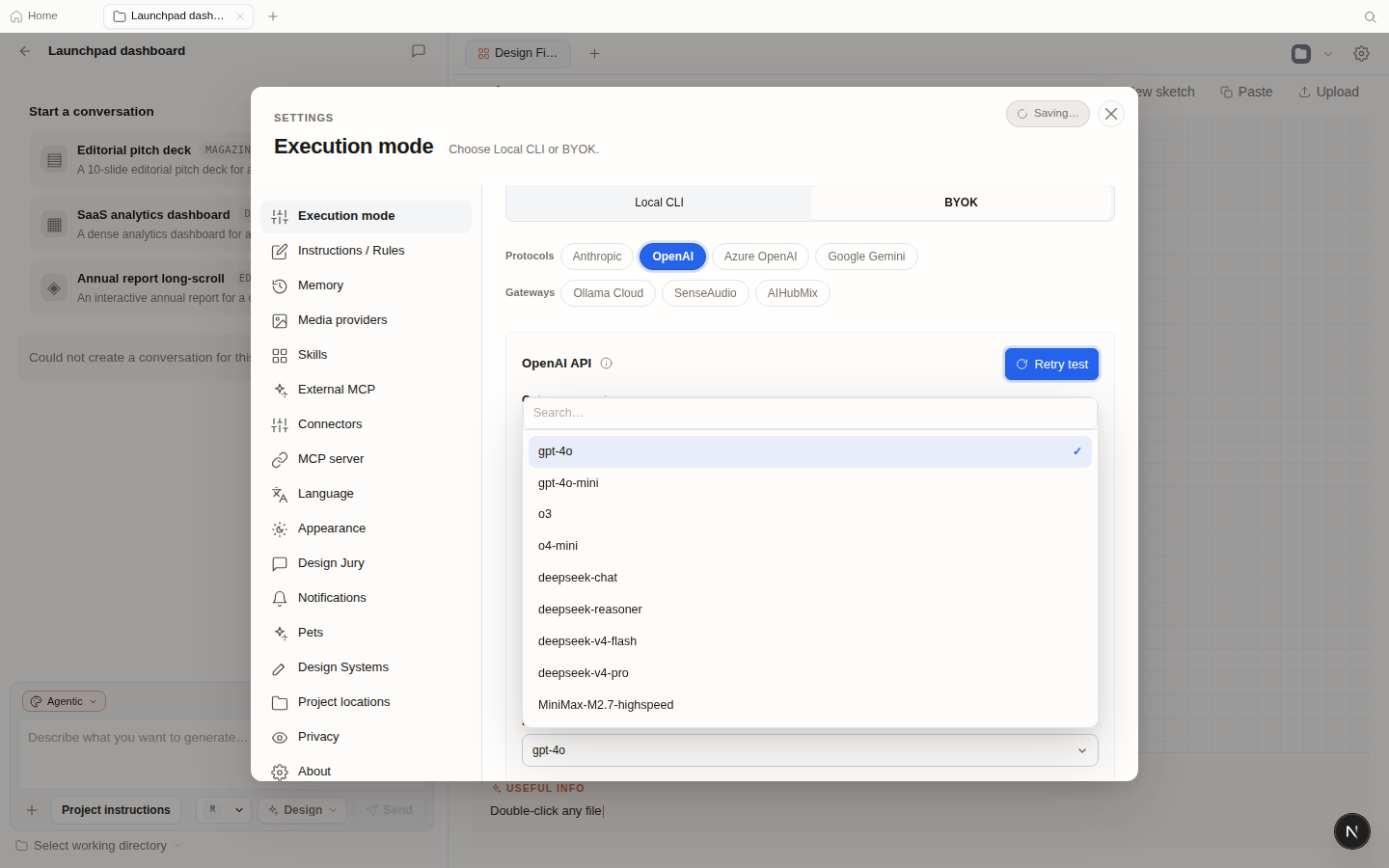The height and width of the screenshot is (868, 1389).
Task: Switch to Local CLI mode
Action: click(x=659, y=203)
